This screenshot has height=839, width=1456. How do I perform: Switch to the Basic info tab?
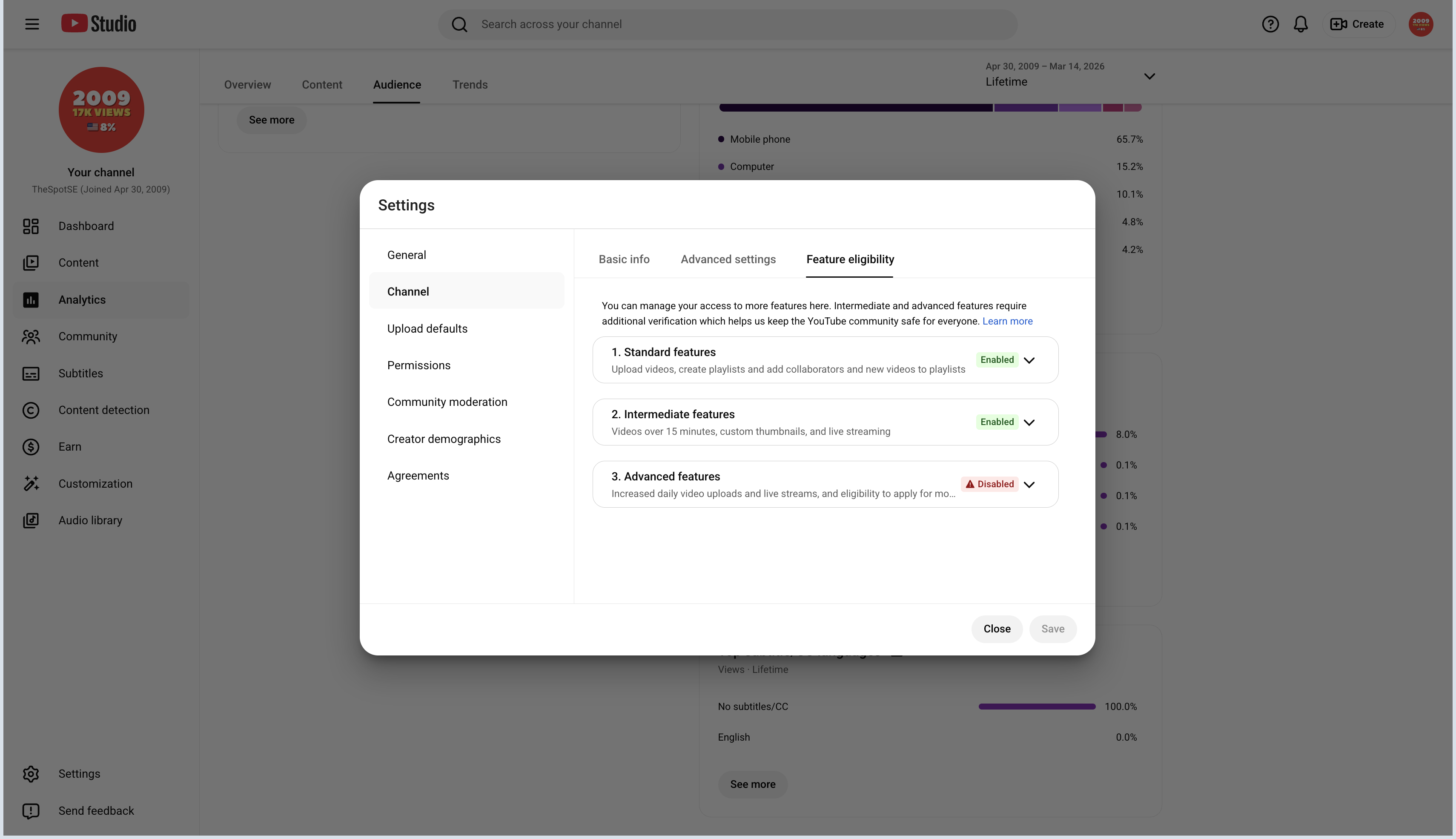pyautogui.click(x=624, y=259)
